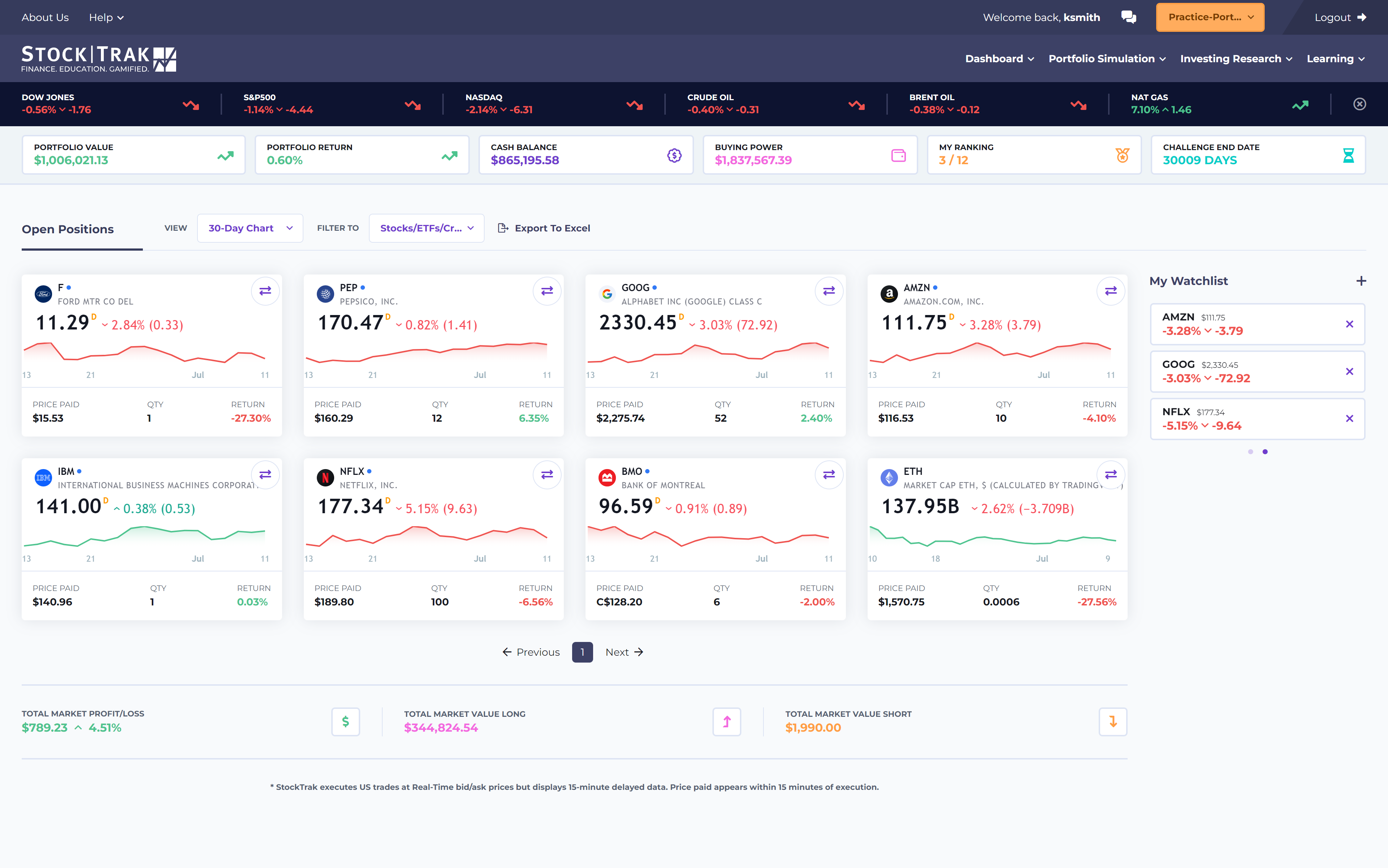Click the Buying Power wallet icon
The width and height of the screenshot is (1388, 868).
898,155
